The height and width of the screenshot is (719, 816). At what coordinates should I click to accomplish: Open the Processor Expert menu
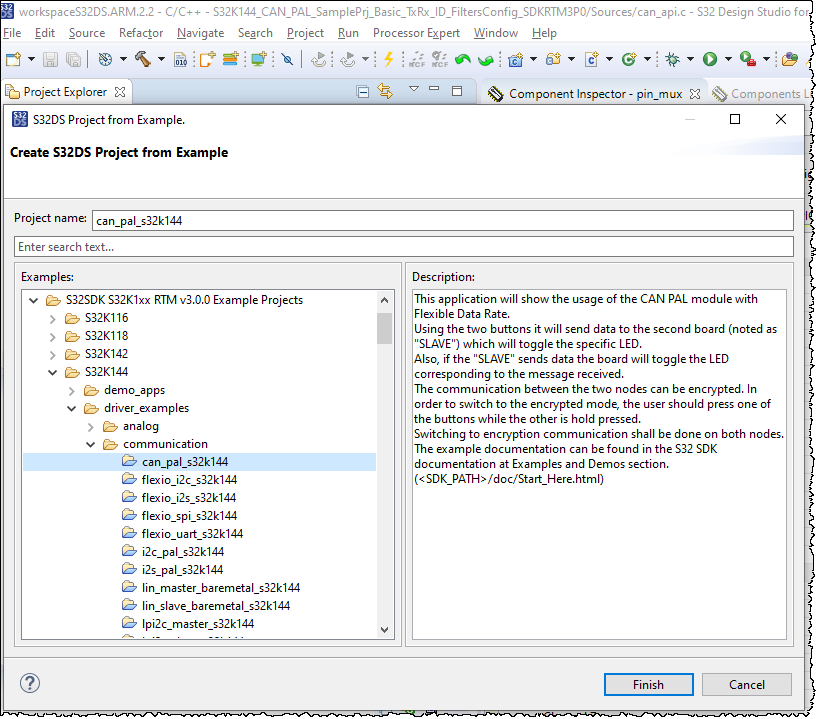(x=416, y=33)
